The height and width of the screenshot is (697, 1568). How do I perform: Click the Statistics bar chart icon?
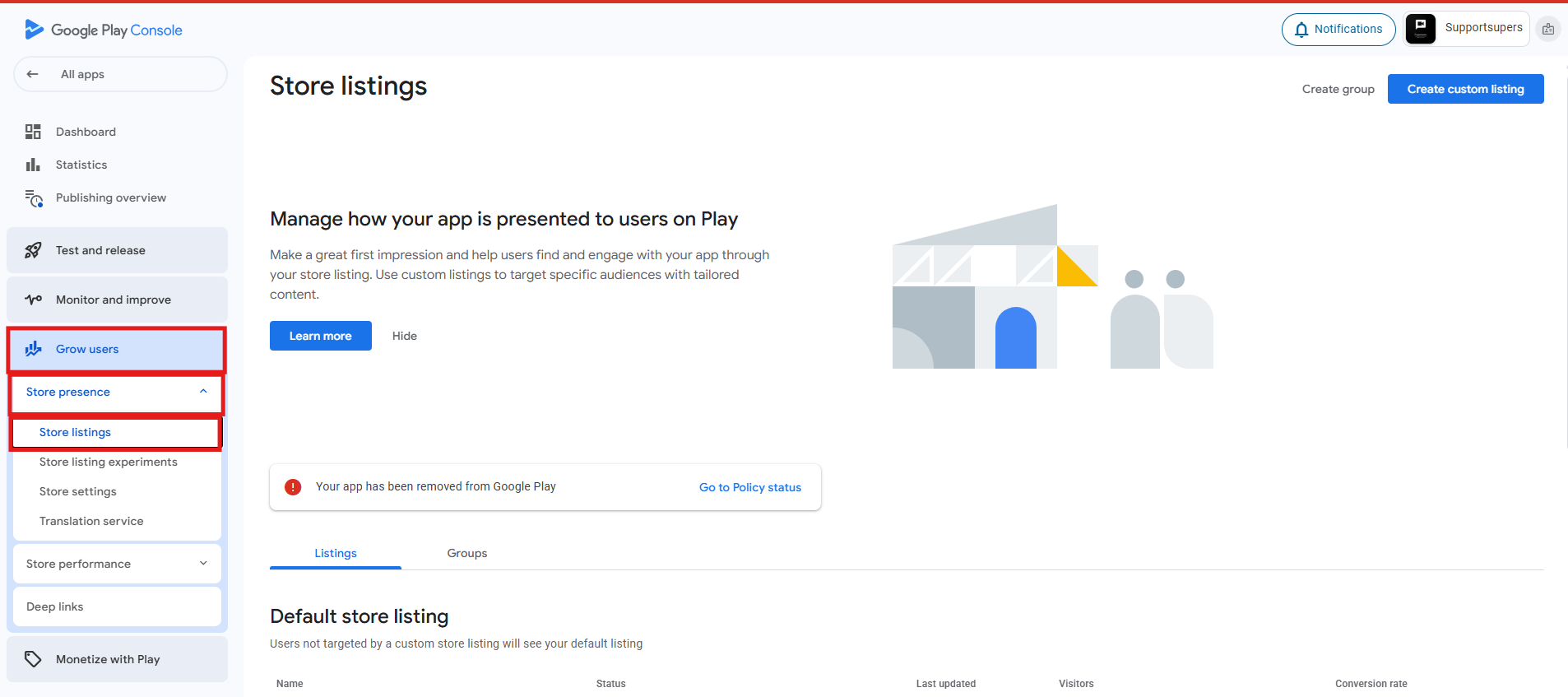click(33, 165)
